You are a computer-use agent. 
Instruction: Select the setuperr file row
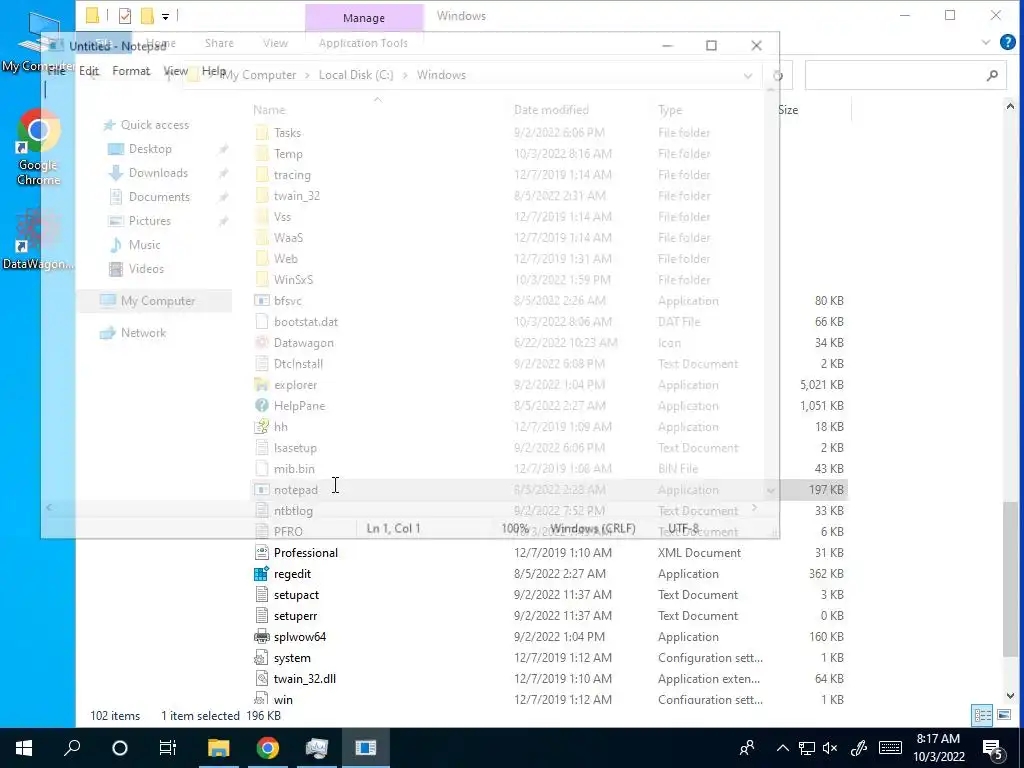pos(549,616)
